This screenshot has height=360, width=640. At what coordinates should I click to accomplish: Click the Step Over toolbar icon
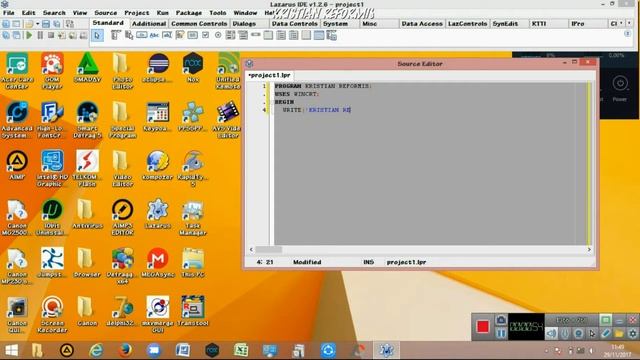[73, 36]
